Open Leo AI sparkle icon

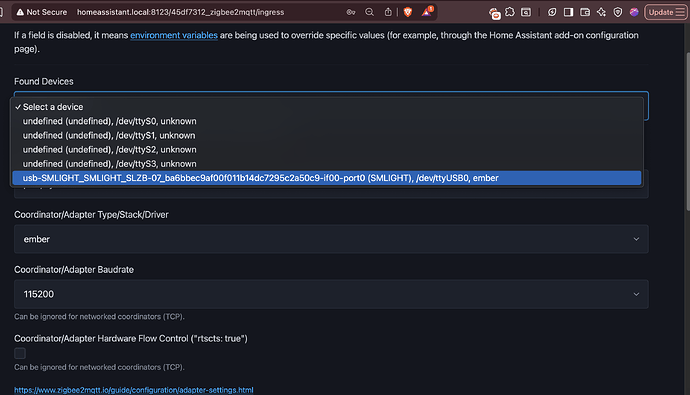pyautogui.click(x=601, y=12)
